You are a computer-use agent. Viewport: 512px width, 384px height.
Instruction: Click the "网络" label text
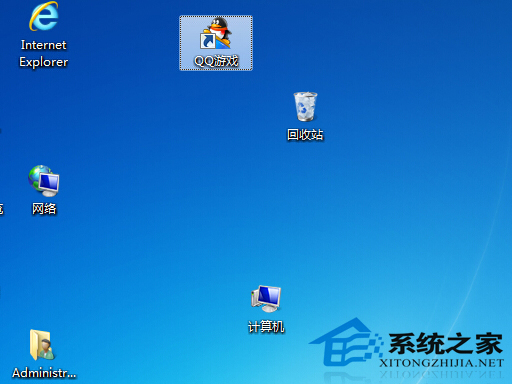(44, 209)
